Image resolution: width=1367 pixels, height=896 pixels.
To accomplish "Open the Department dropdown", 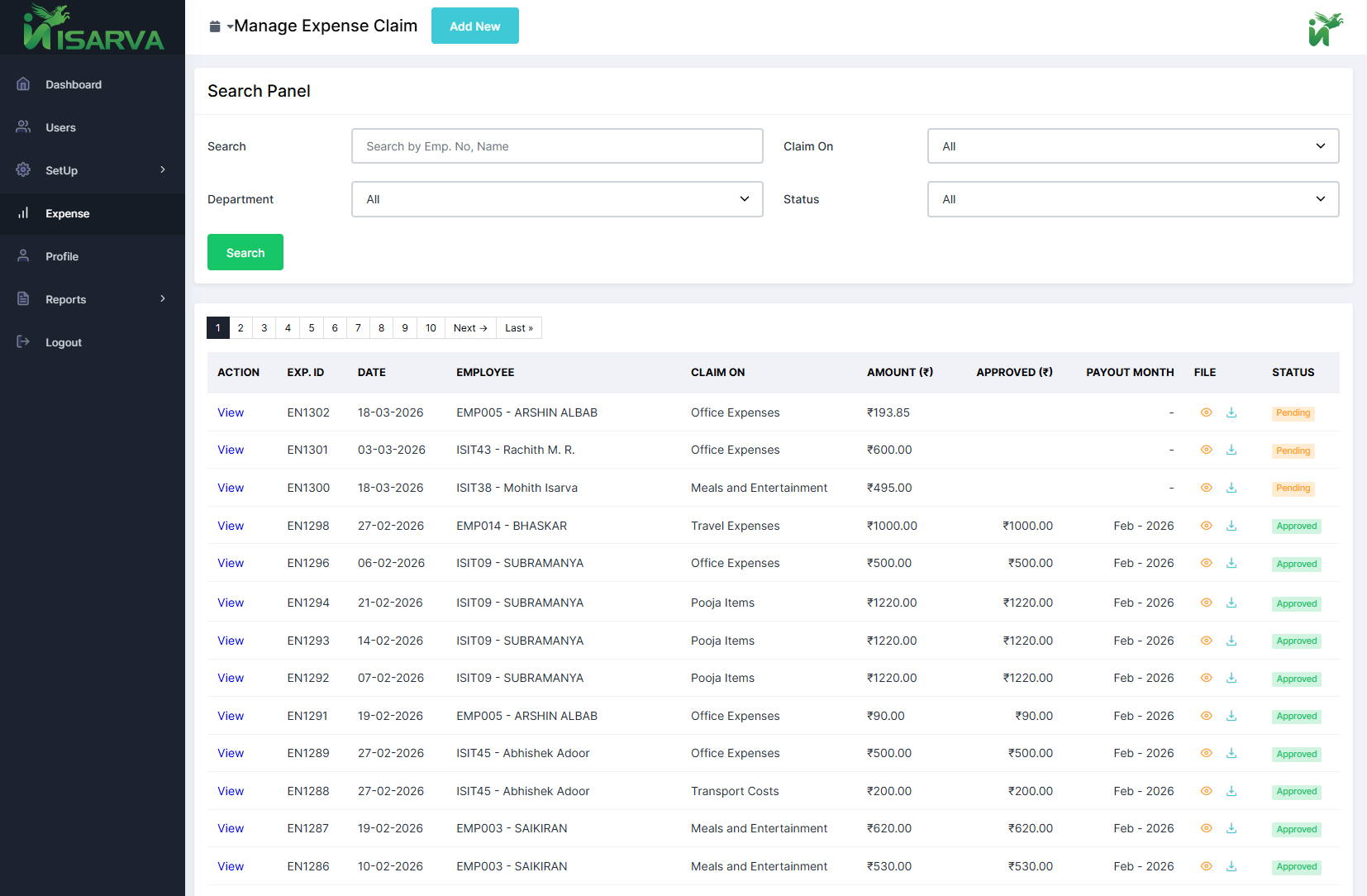I will [556, 199].
